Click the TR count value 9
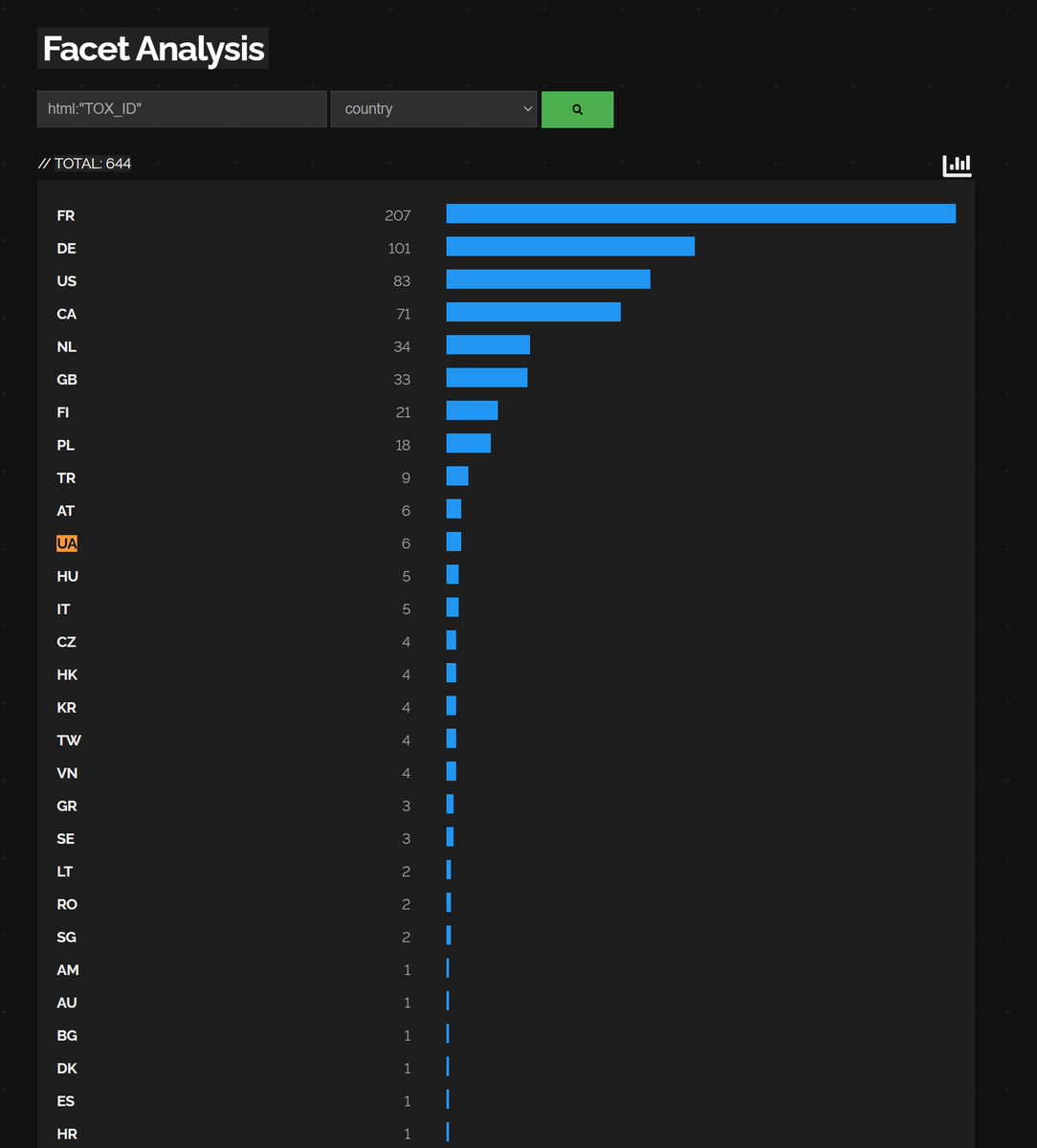The width and height of the screenshot is (1037, 1148). 407,477
